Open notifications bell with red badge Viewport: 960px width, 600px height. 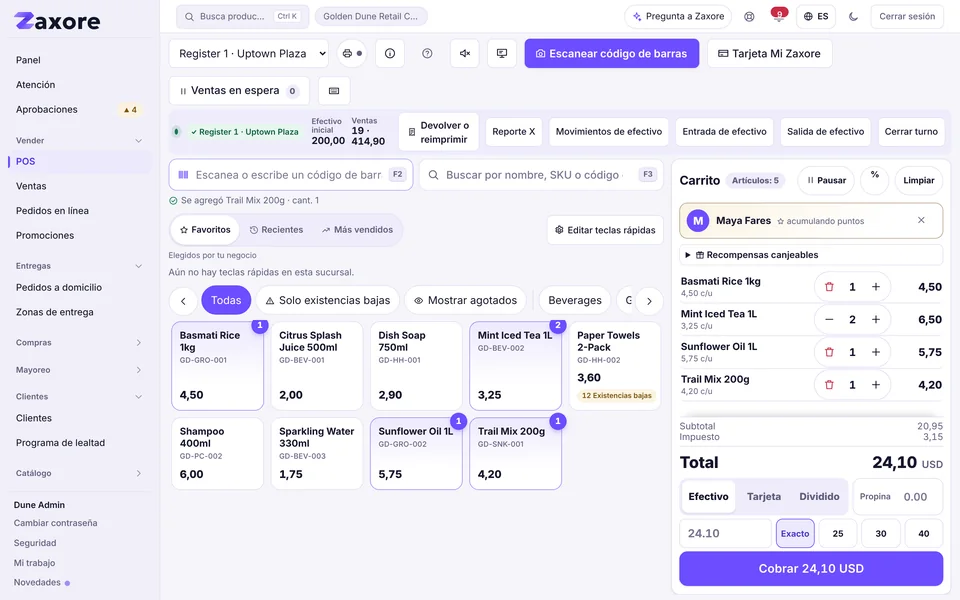(778, 17)
